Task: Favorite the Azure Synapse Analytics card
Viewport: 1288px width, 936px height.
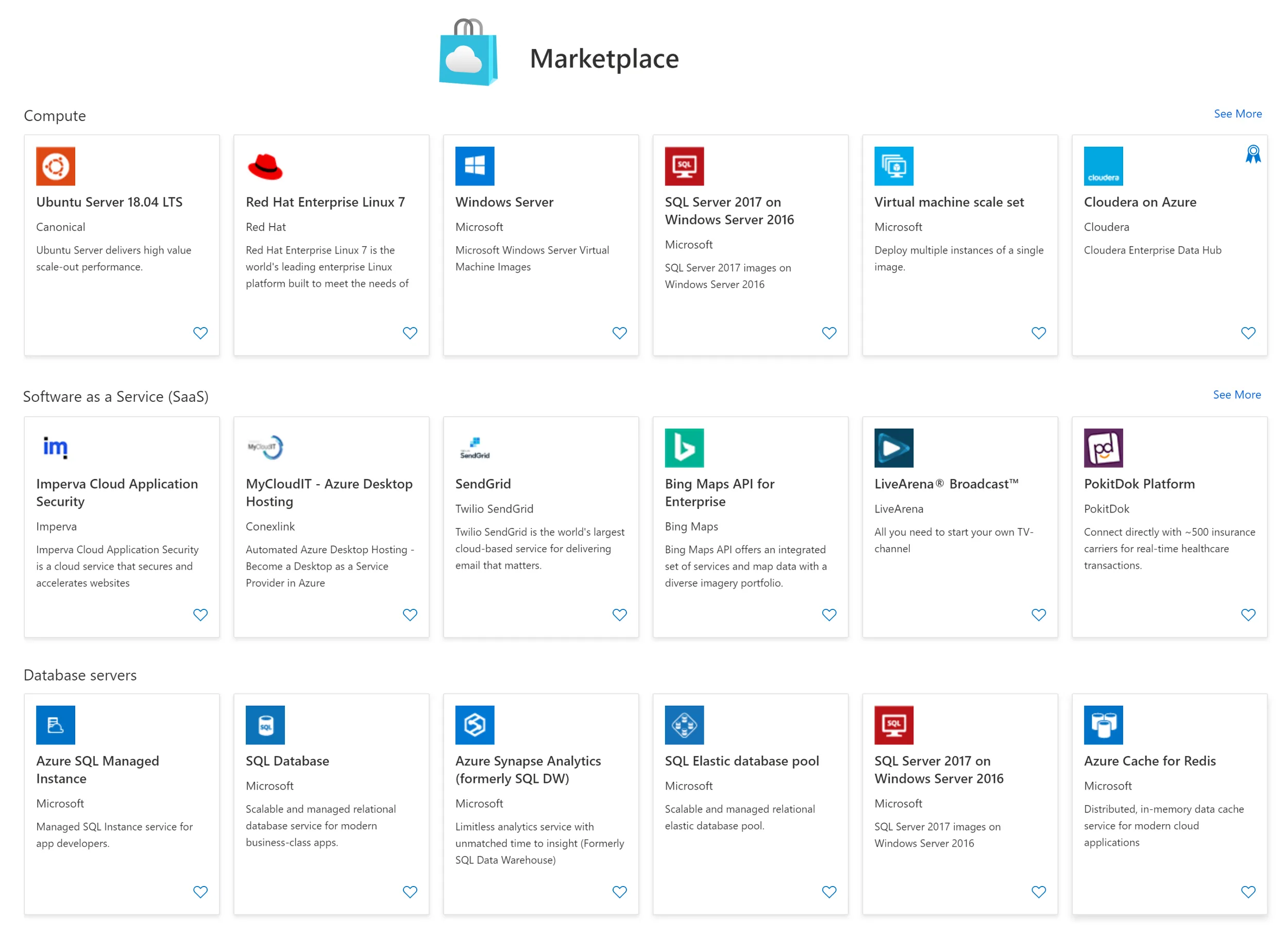Action: click(620, 892)
